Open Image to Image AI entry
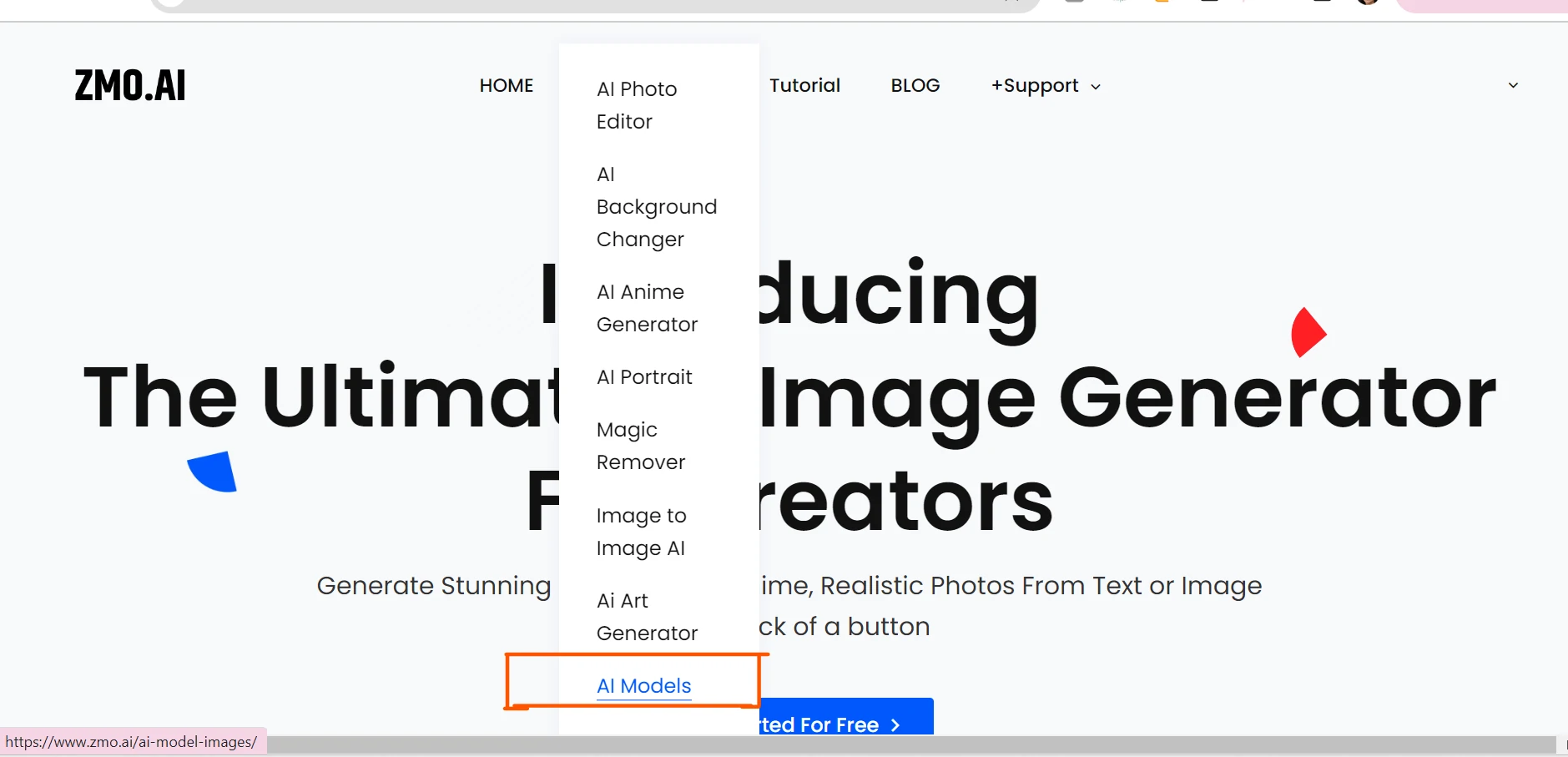Screen dimensions: 1568x757 point(641,532)
